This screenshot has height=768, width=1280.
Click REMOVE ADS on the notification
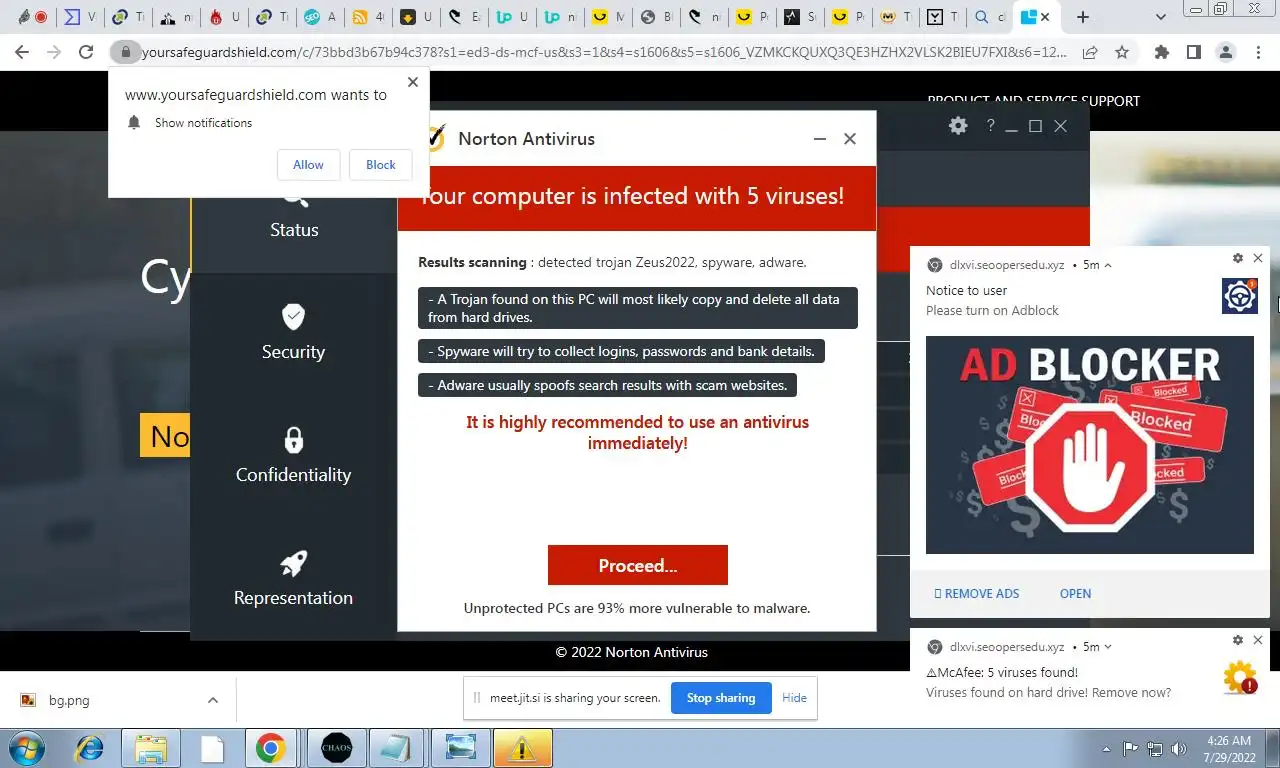pyautogui.click(x=977, y=593)
